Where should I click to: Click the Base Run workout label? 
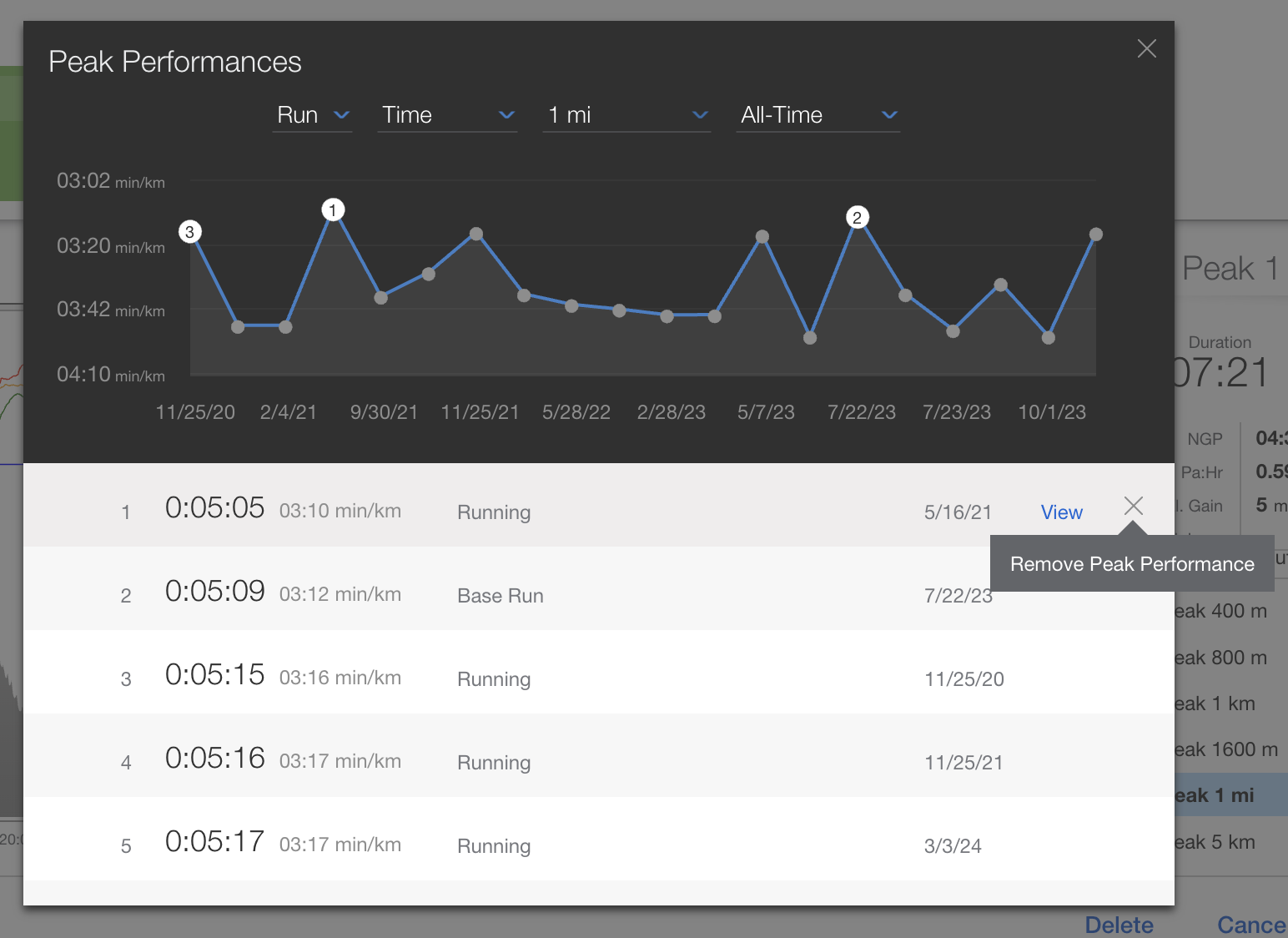[x=501, y=596]
